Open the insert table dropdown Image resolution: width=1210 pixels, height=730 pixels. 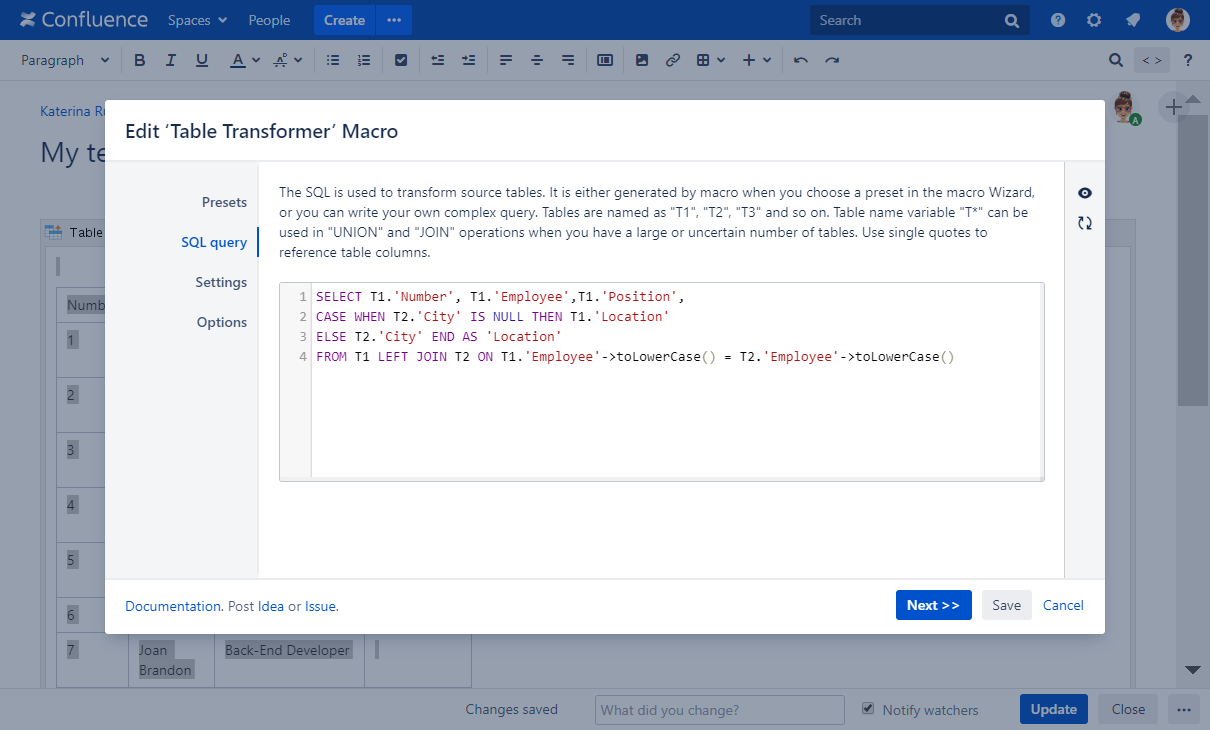click(710, 60)
